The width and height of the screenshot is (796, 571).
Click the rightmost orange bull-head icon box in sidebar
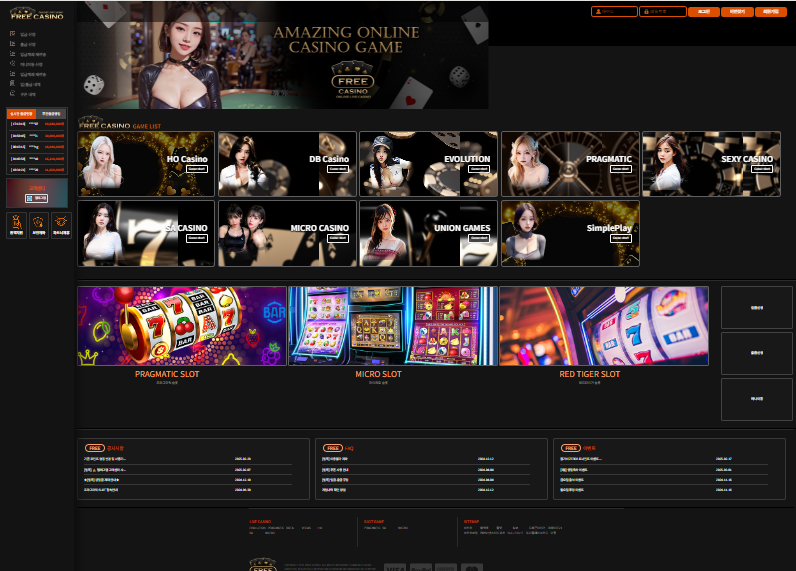tap(61, 225)
